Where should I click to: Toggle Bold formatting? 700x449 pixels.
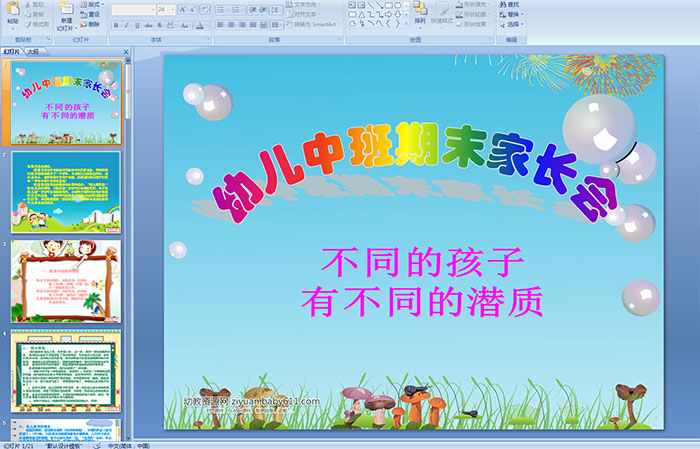click(x=116, y=25)
